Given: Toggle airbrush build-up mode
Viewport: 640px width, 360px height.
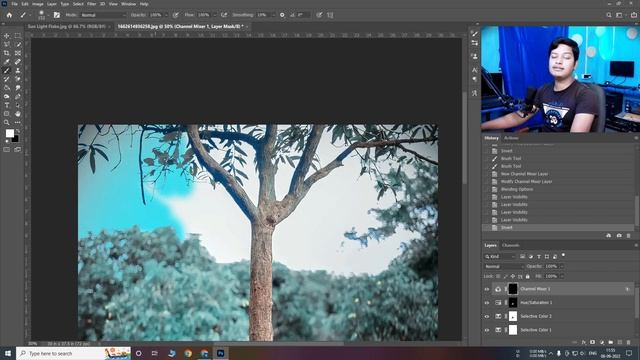Looking at the screenshot, I should click(x=224, y=15).
